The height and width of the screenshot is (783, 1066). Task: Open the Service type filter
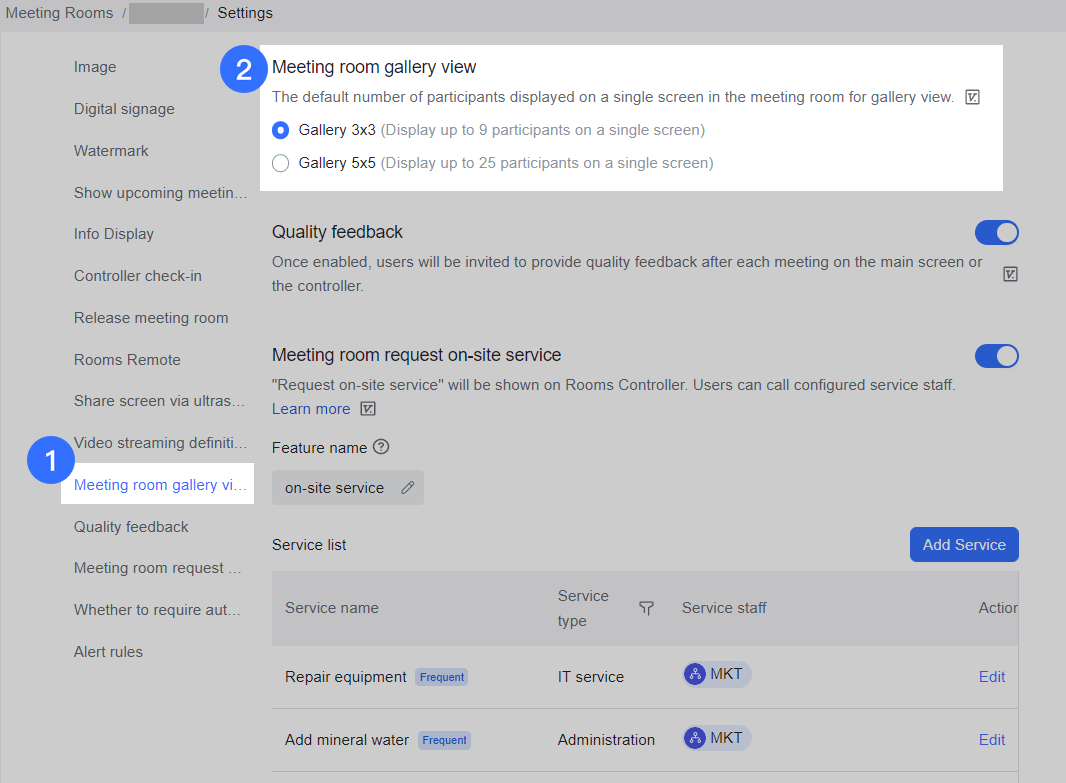[x=646, y=607]
